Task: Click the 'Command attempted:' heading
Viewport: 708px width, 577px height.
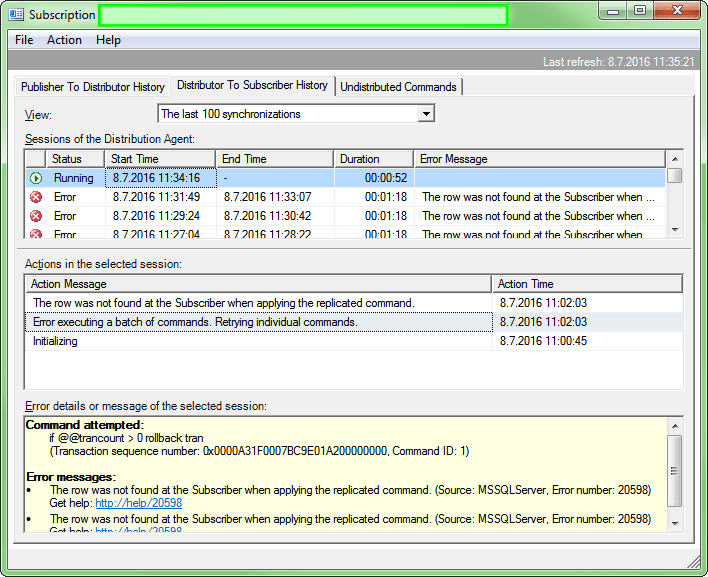Action: [x=85, y=425]
